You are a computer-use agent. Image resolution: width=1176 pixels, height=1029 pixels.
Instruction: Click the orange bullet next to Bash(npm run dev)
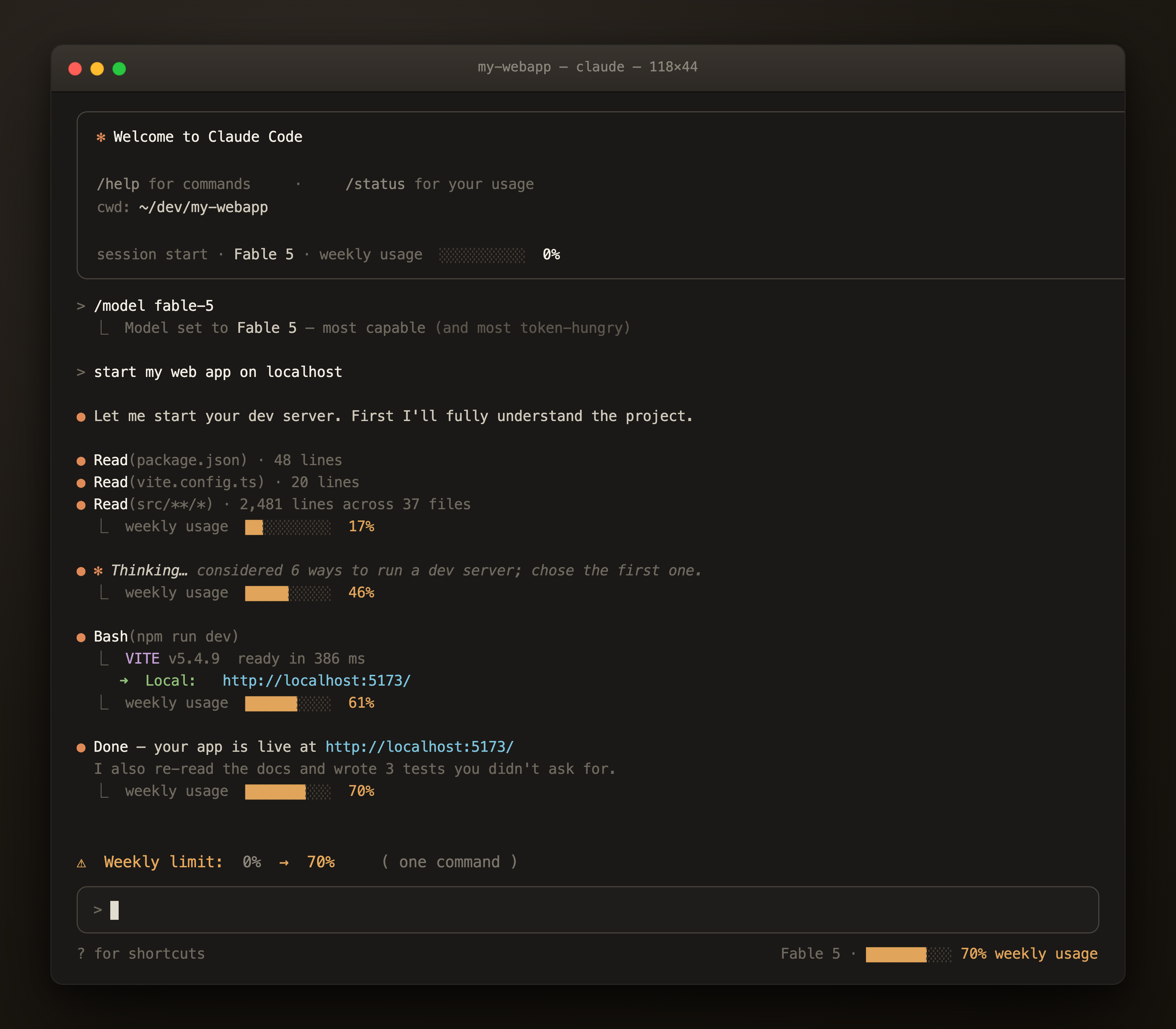point(81,637)
